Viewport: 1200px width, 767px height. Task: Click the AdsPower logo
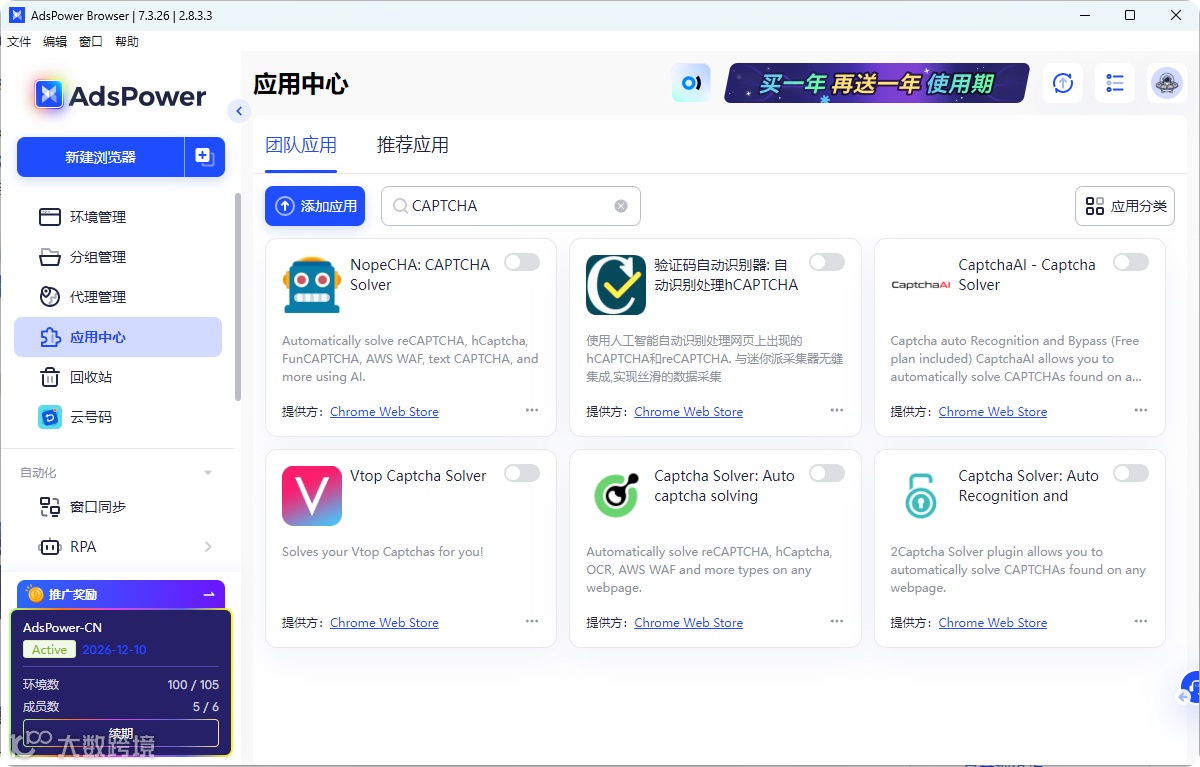(120, 95)
